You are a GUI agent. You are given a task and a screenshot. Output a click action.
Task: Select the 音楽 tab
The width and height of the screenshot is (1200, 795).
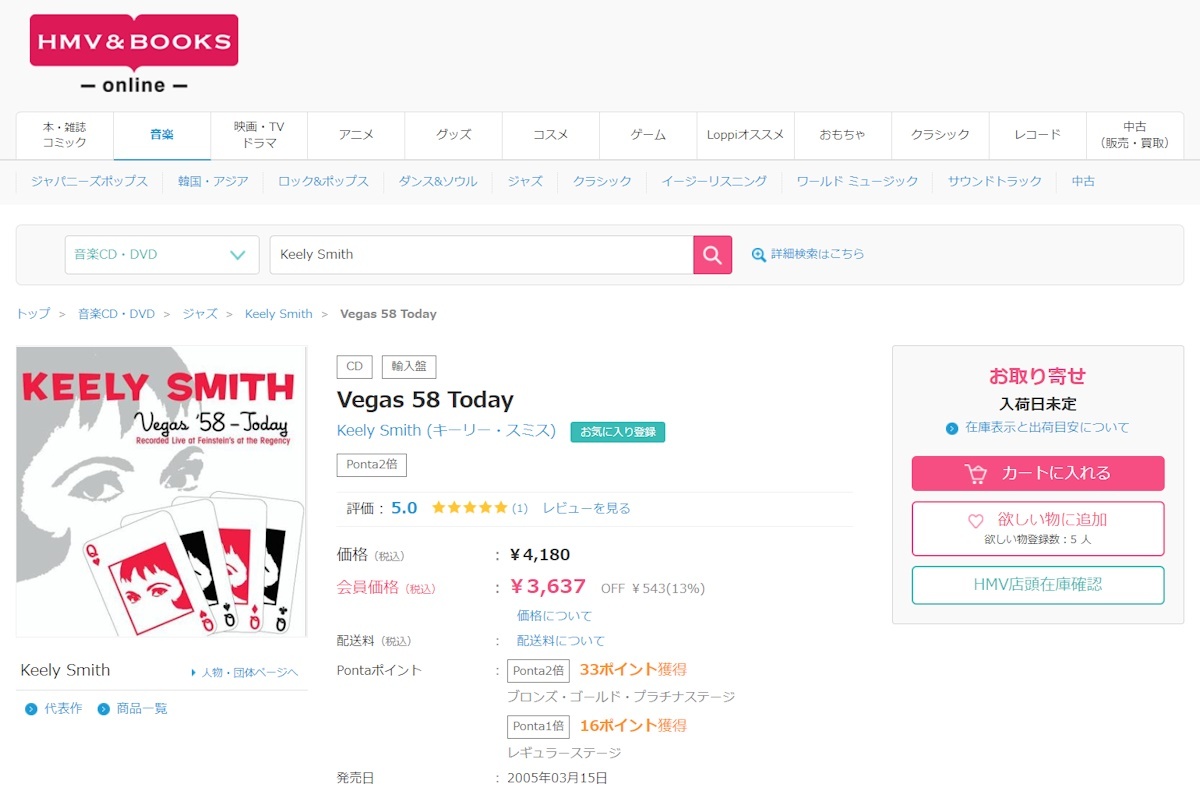click(162, 135)
